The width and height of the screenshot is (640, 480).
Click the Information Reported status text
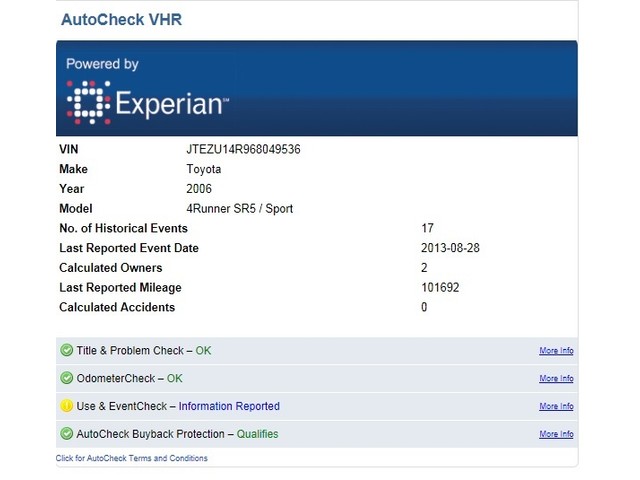[x=229, y=406]
